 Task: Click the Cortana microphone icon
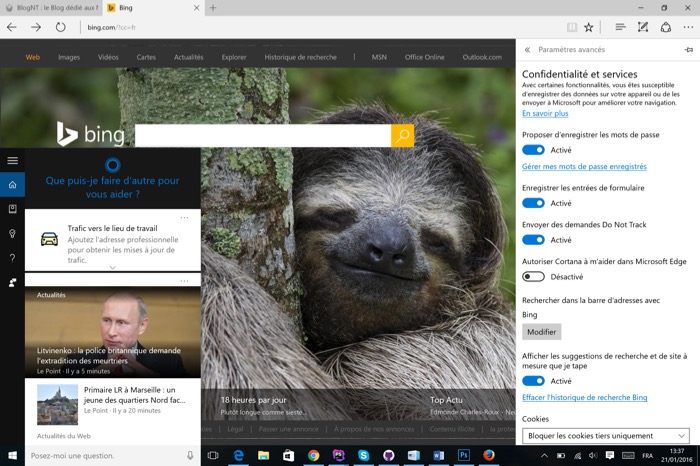190,456
